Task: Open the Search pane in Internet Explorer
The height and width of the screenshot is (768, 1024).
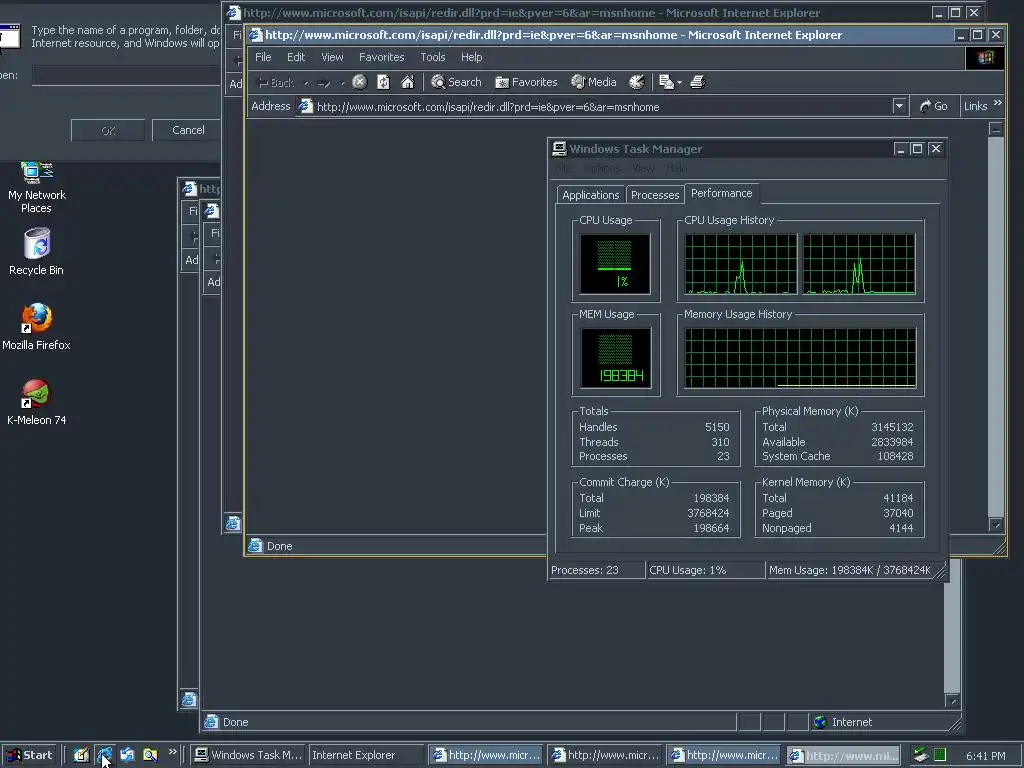Action: [456, 82]
